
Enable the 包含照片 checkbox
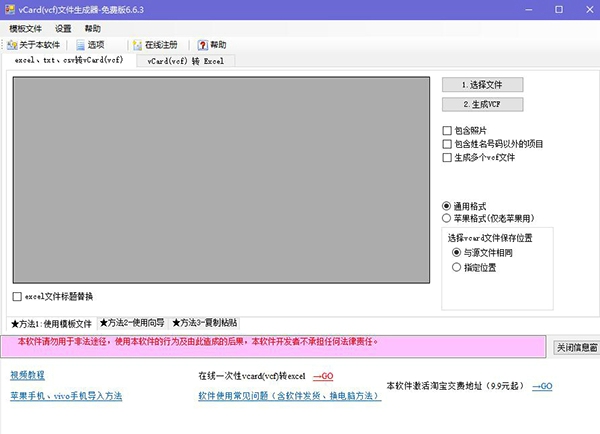(448, 131)
